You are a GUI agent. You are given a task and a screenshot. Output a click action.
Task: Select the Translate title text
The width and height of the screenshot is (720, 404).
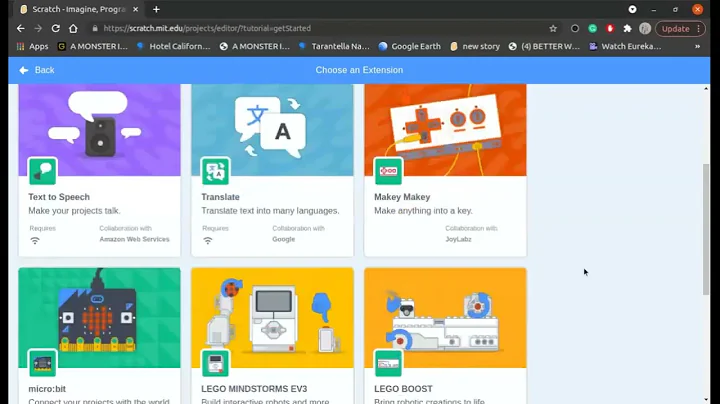point(220,197)
